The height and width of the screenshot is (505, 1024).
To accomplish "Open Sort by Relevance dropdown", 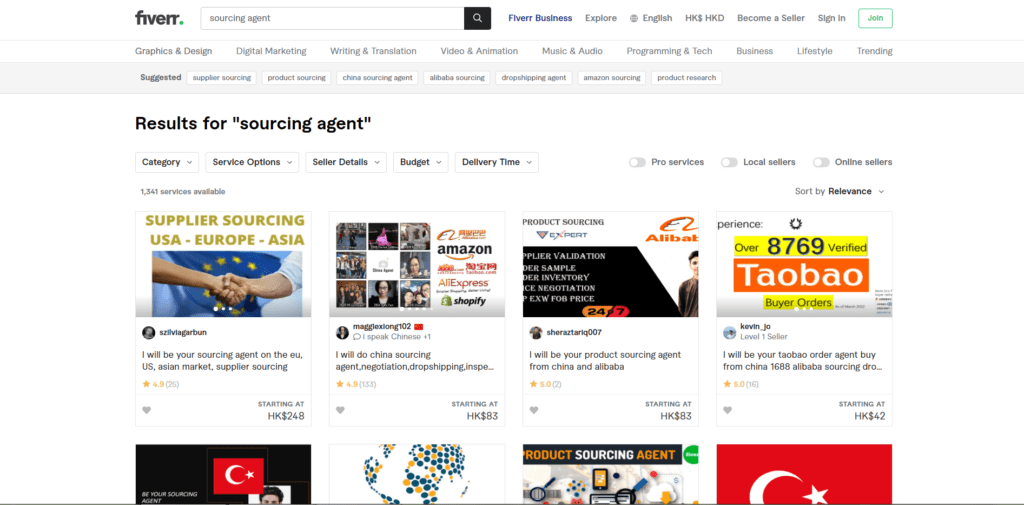I will [x=840, y=191].
